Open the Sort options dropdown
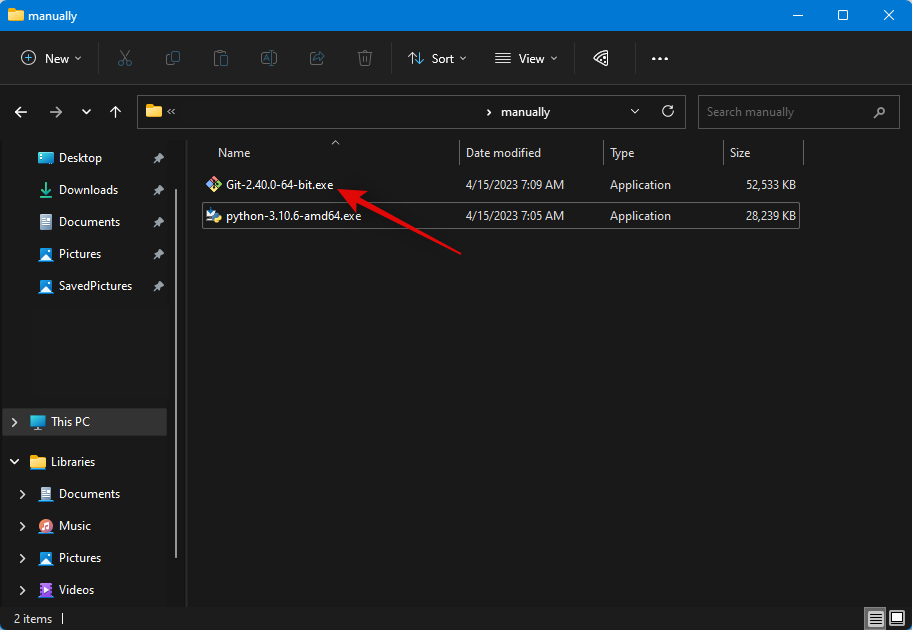The width and height of the screenshot is (912, 630). click(438, 59)
